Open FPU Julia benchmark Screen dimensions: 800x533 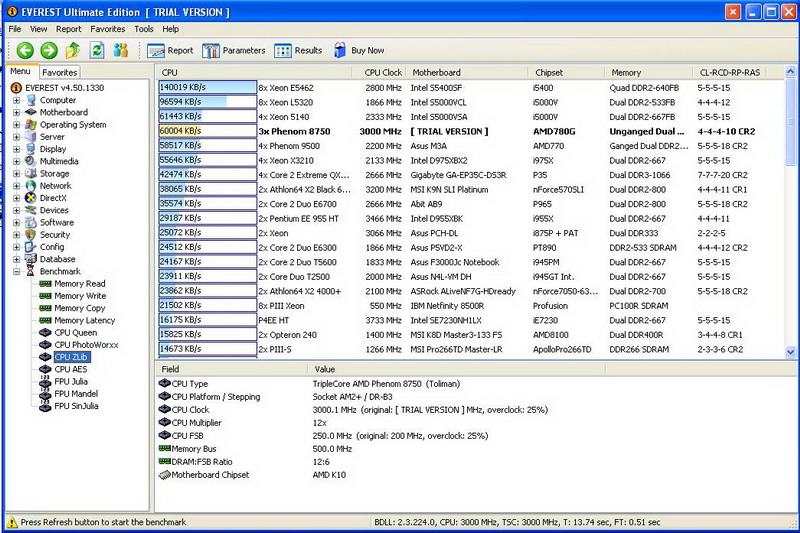click(x=71, y=382)
